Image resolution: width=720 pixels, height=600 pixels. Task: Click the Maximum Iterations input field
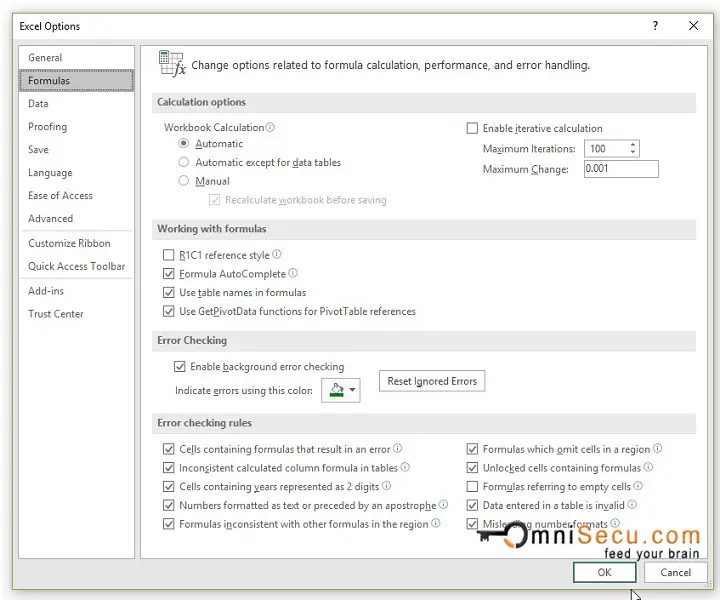(606, 148)
